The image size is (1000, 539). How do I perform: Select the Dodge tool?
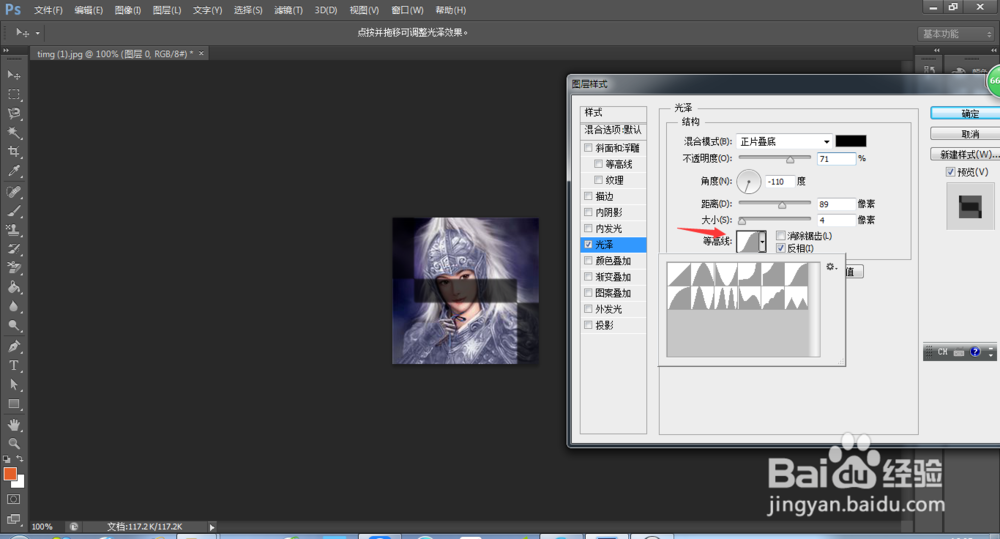(13, 325)
